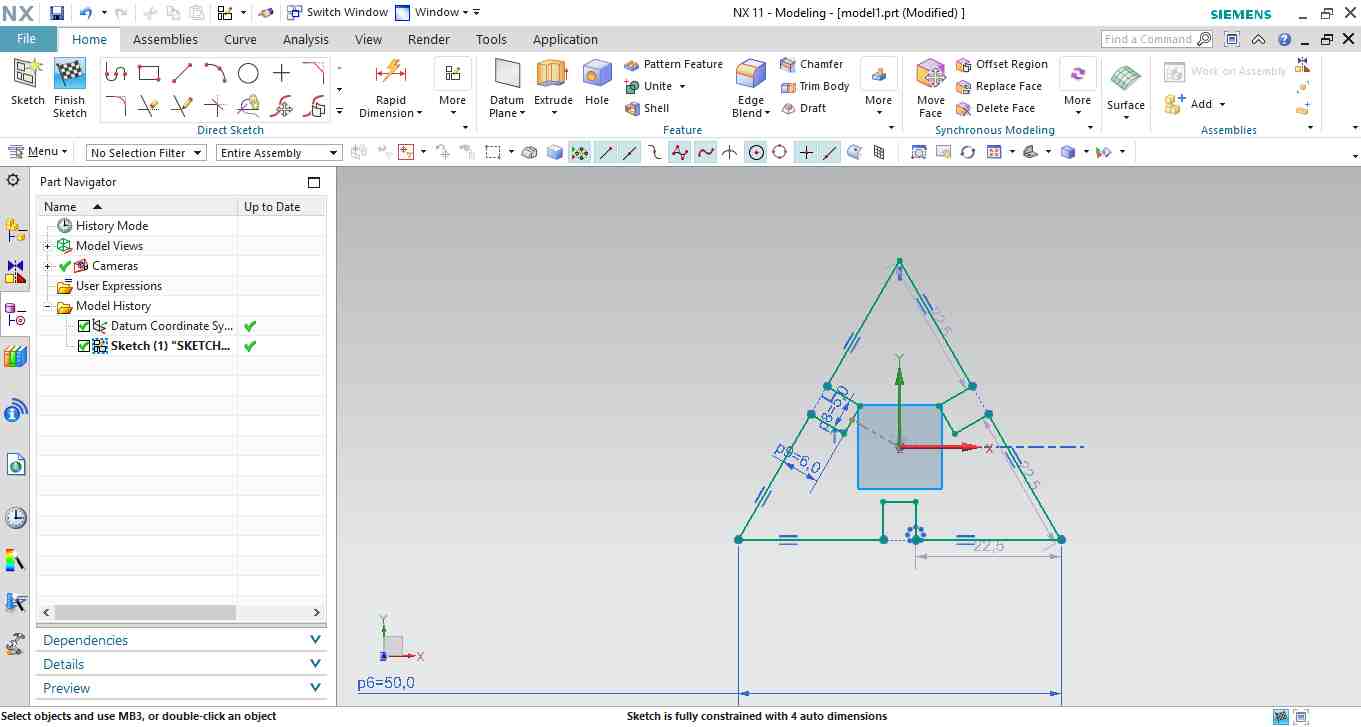Click the Shell command
Image resolution: width=1361 pixels, height=727 pixels.
[x=647, y=108]
